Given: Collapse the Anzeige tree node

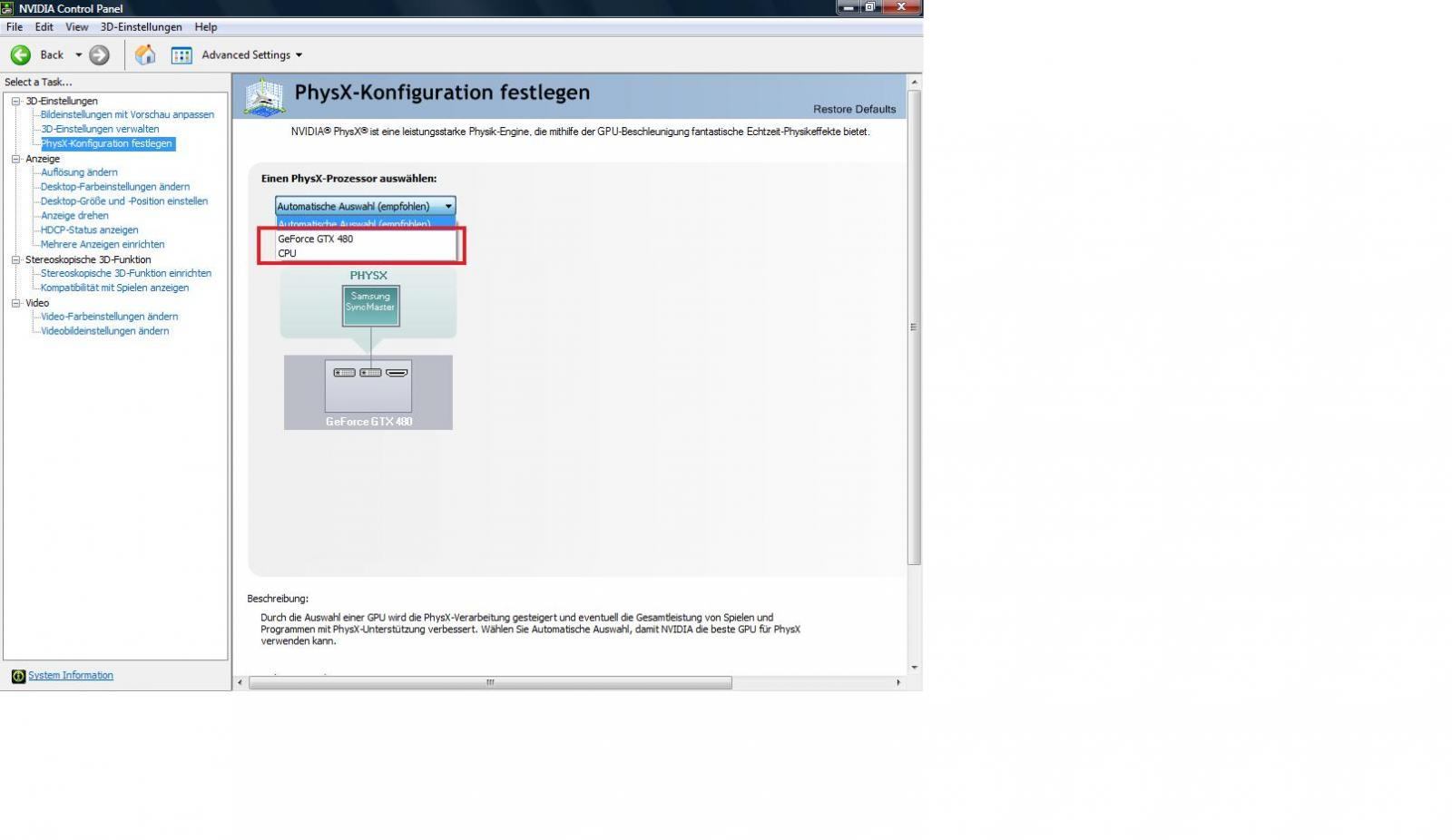Looking at the screenshot, I should [x=15, y=159].
